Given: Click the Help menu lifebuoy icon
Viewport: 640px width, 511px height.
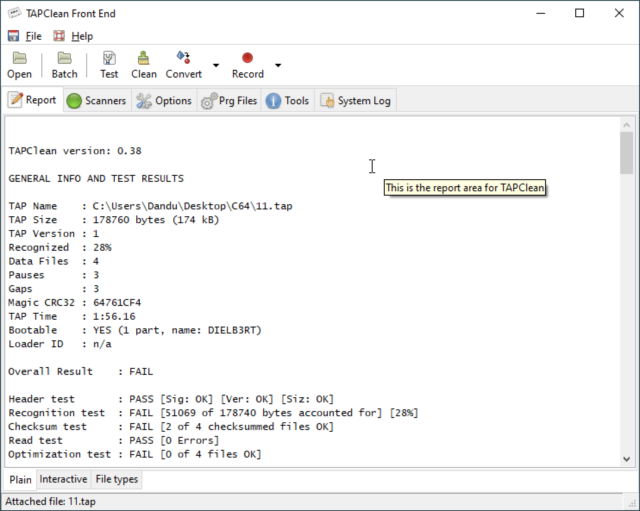Looking at the screenshot, I should coord(59,36).
